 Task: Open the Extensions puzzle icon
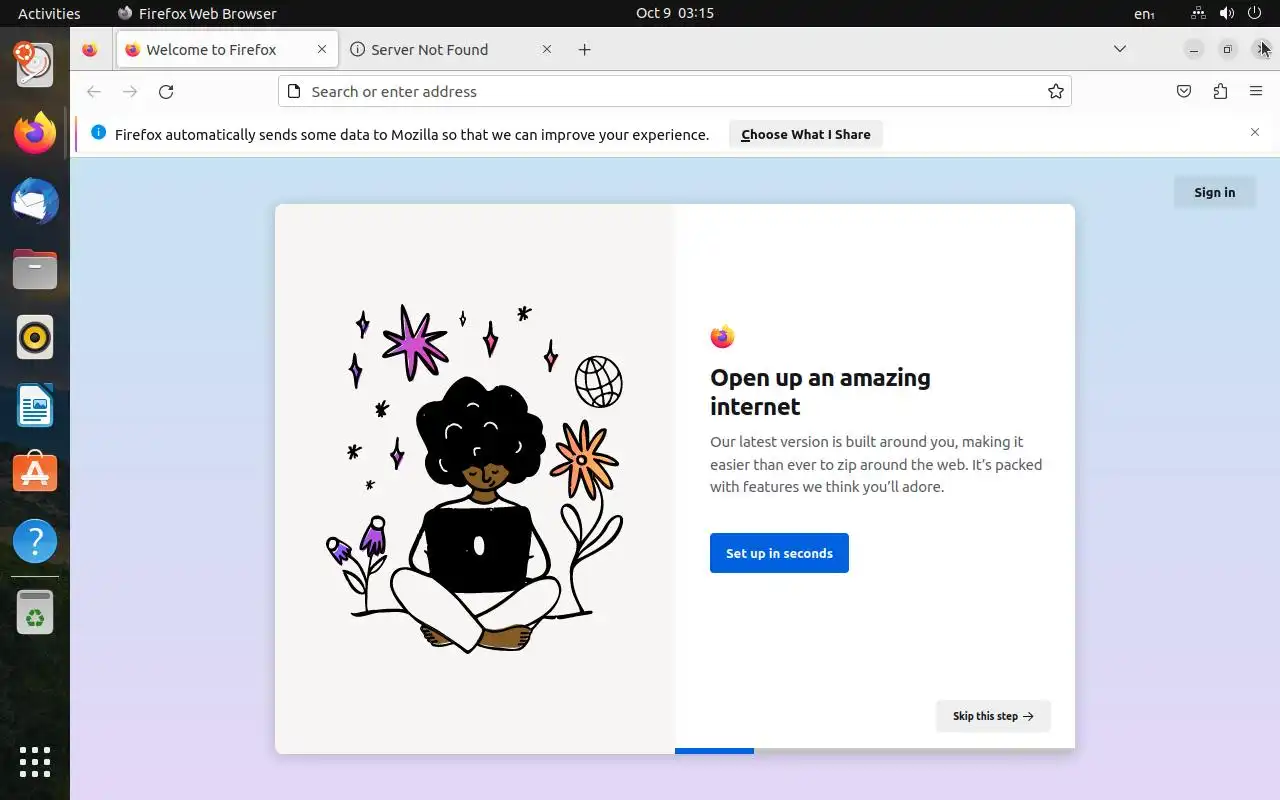pos(1220,92)
